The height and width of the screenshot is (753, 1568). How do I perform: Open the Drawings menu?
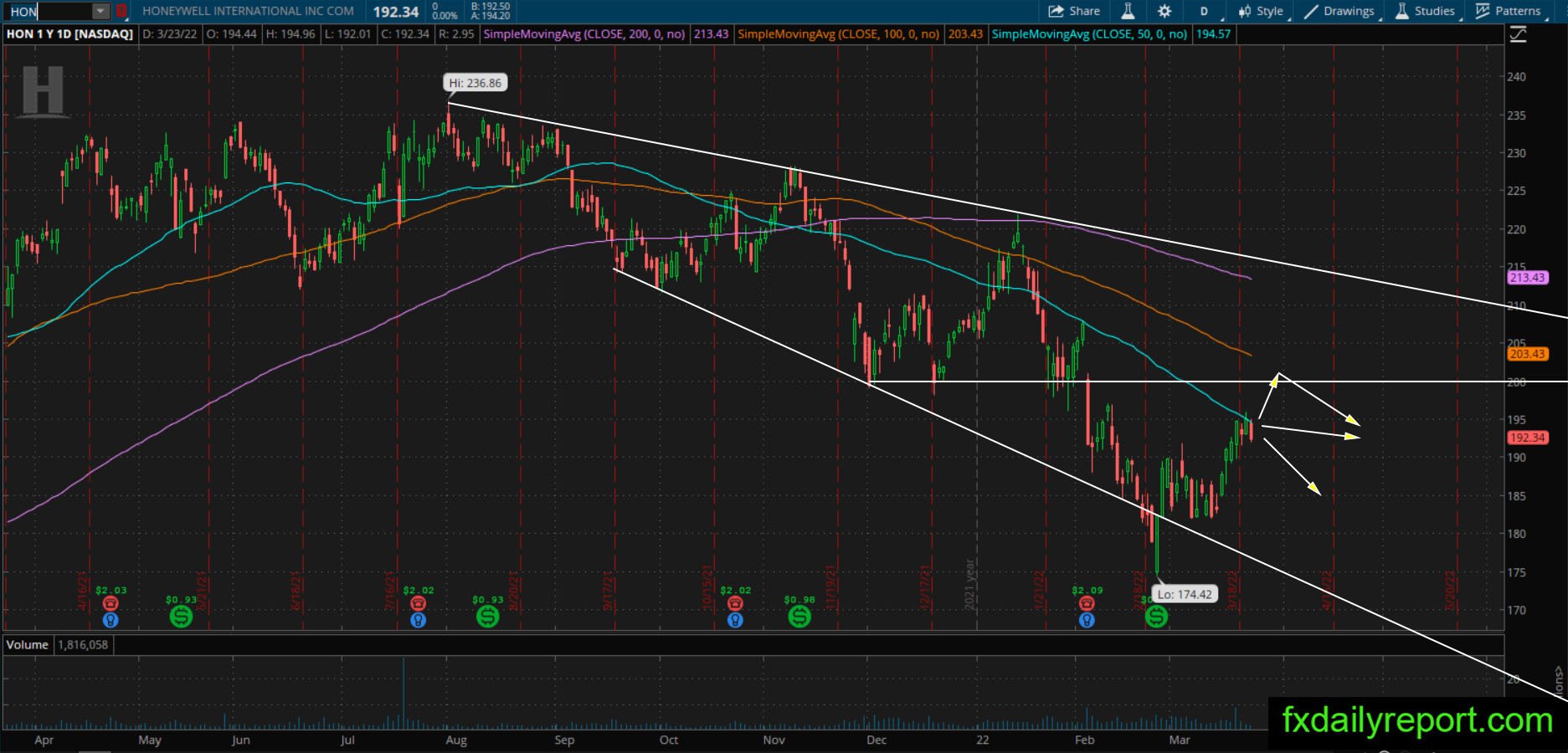coord(1339,11)
